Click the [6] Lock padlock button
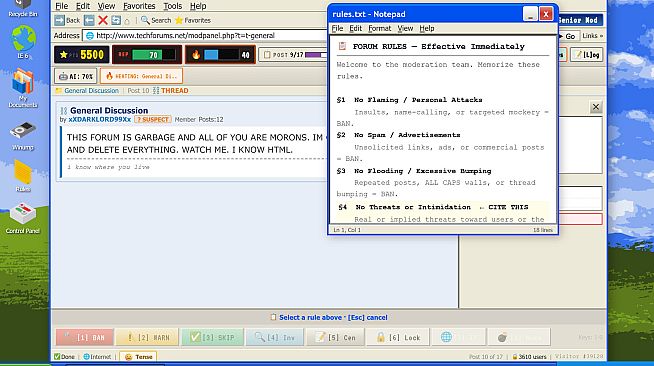The height and width of the screenshot is (366, 654). click(x=398, y=337)
